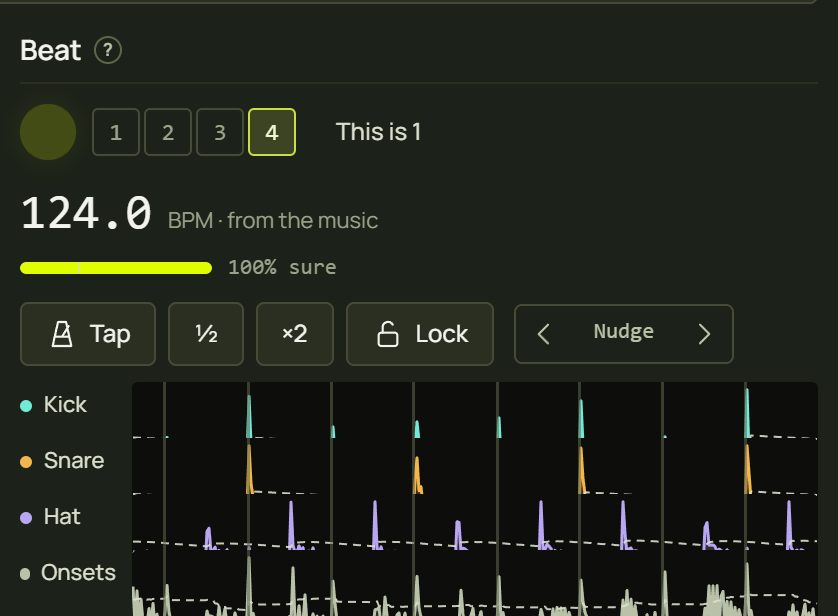Click the metronome icon in Tap button
Viewport: 838px width, 616px height.
pos(62,334)
